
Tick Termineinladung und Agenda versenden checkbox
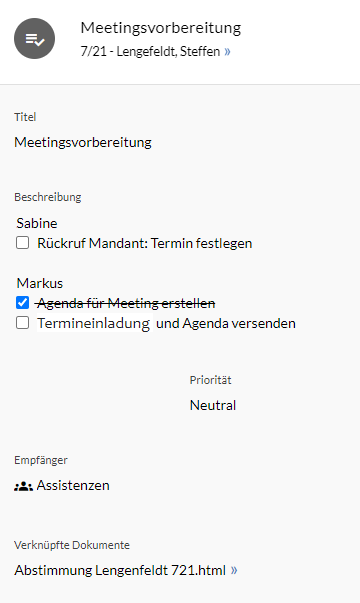[x=22, y=323]
